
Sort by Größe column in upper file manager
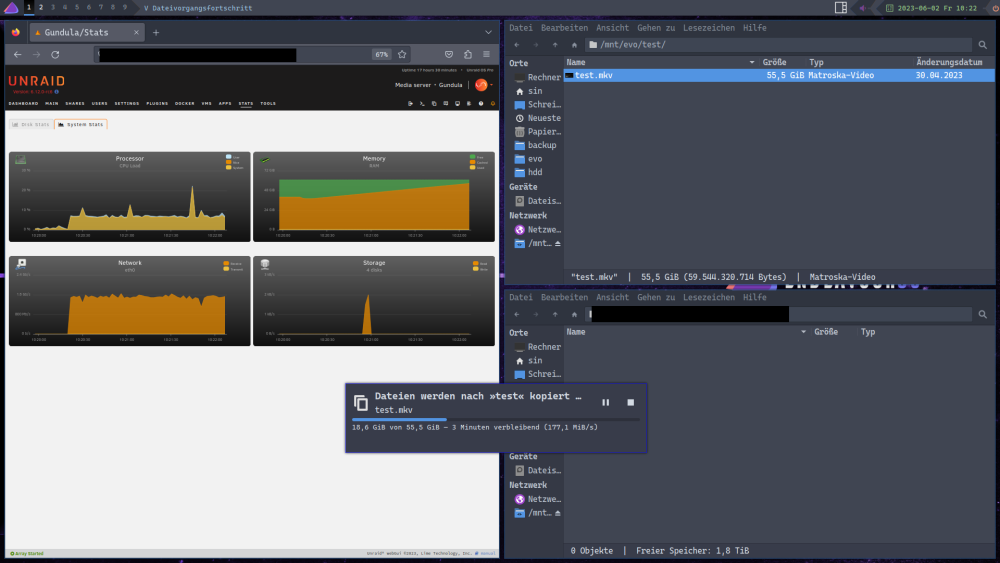(x=774, y=62)
